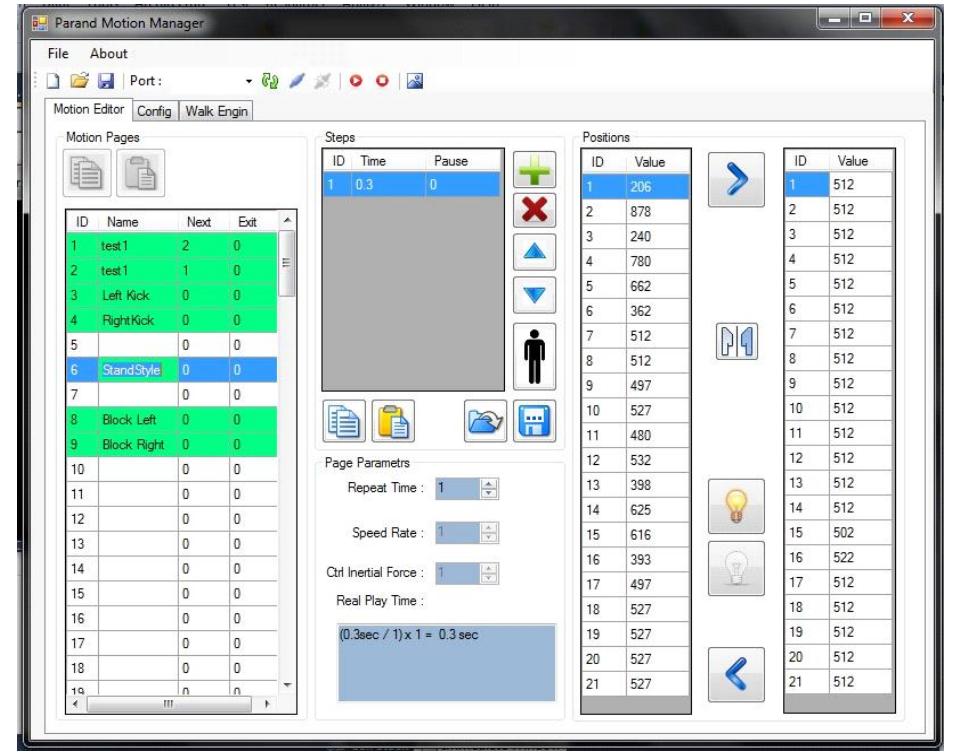Create a new file from toolbar
Viewport: 958px width, 756px height.
pos(54,81)
